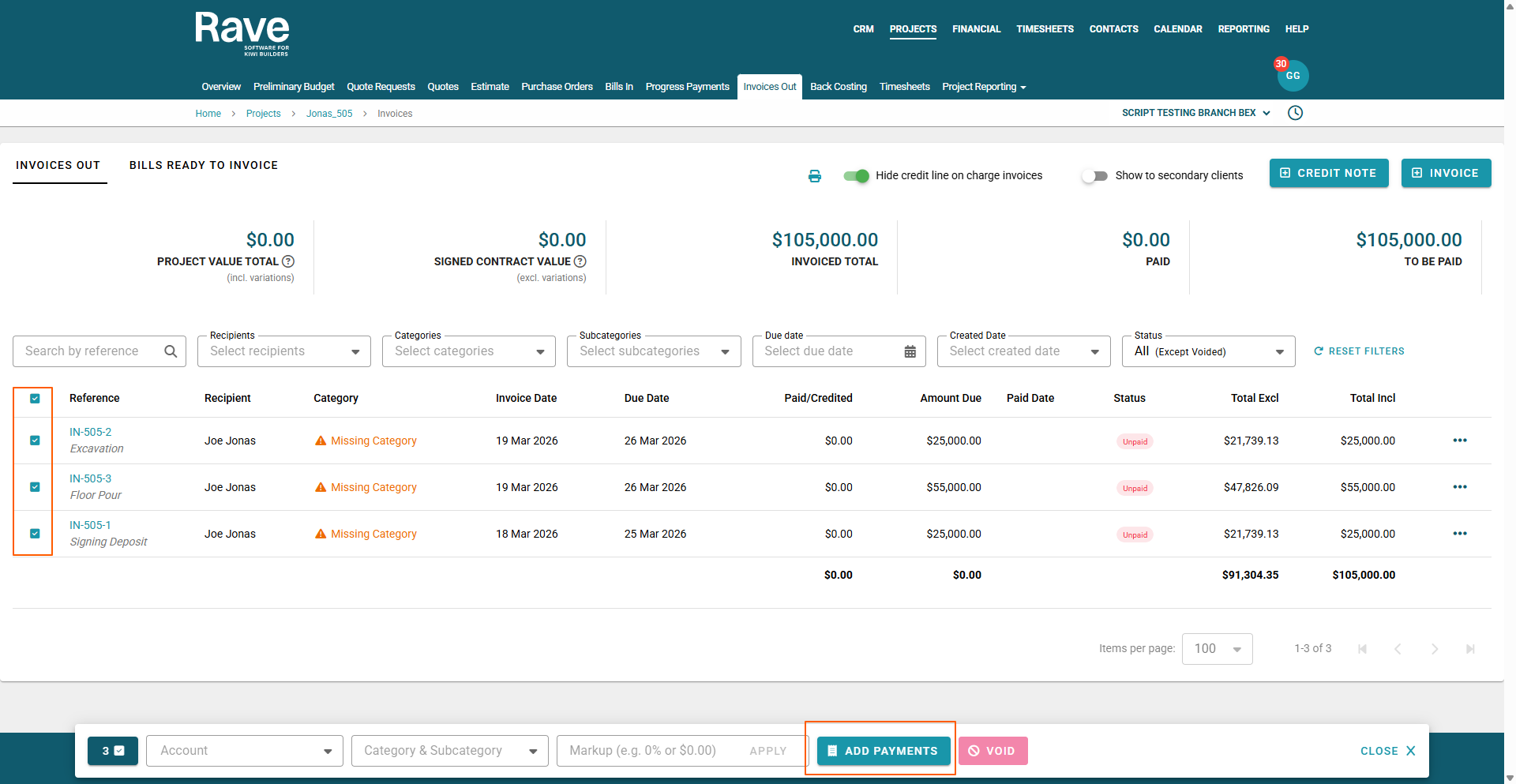Click the Add Payments button
Image resolution: width=1516 pixels, height=784 pixels.
pyautogui.click(x=882, y=751)
